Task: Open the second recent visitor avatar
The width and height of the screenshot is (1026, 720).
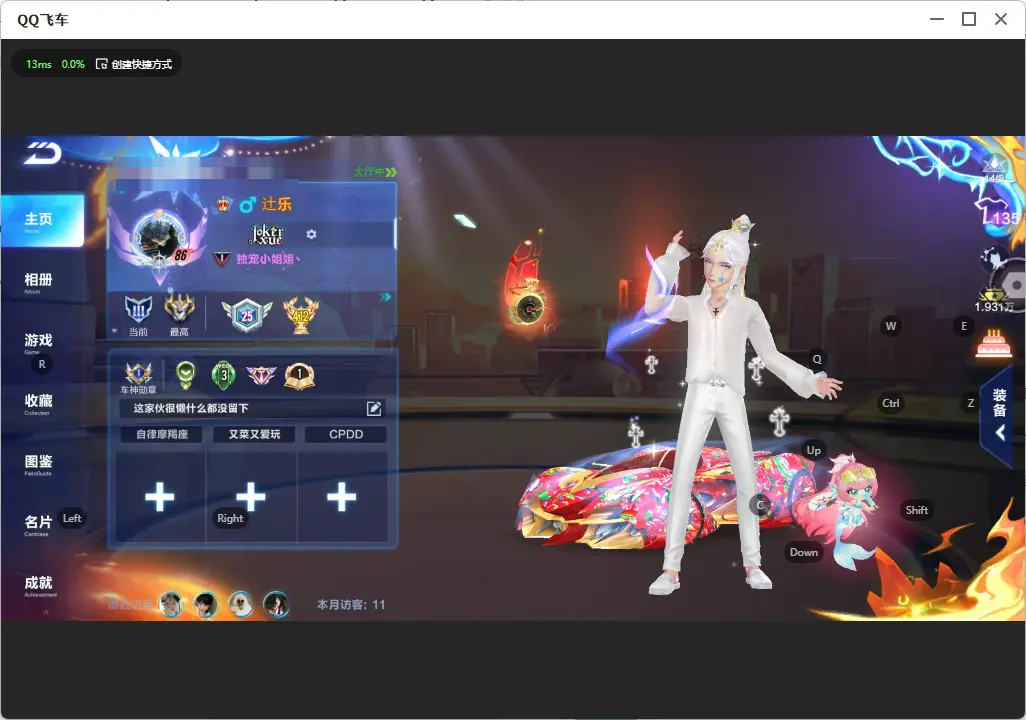Action: tap(205, 605)
